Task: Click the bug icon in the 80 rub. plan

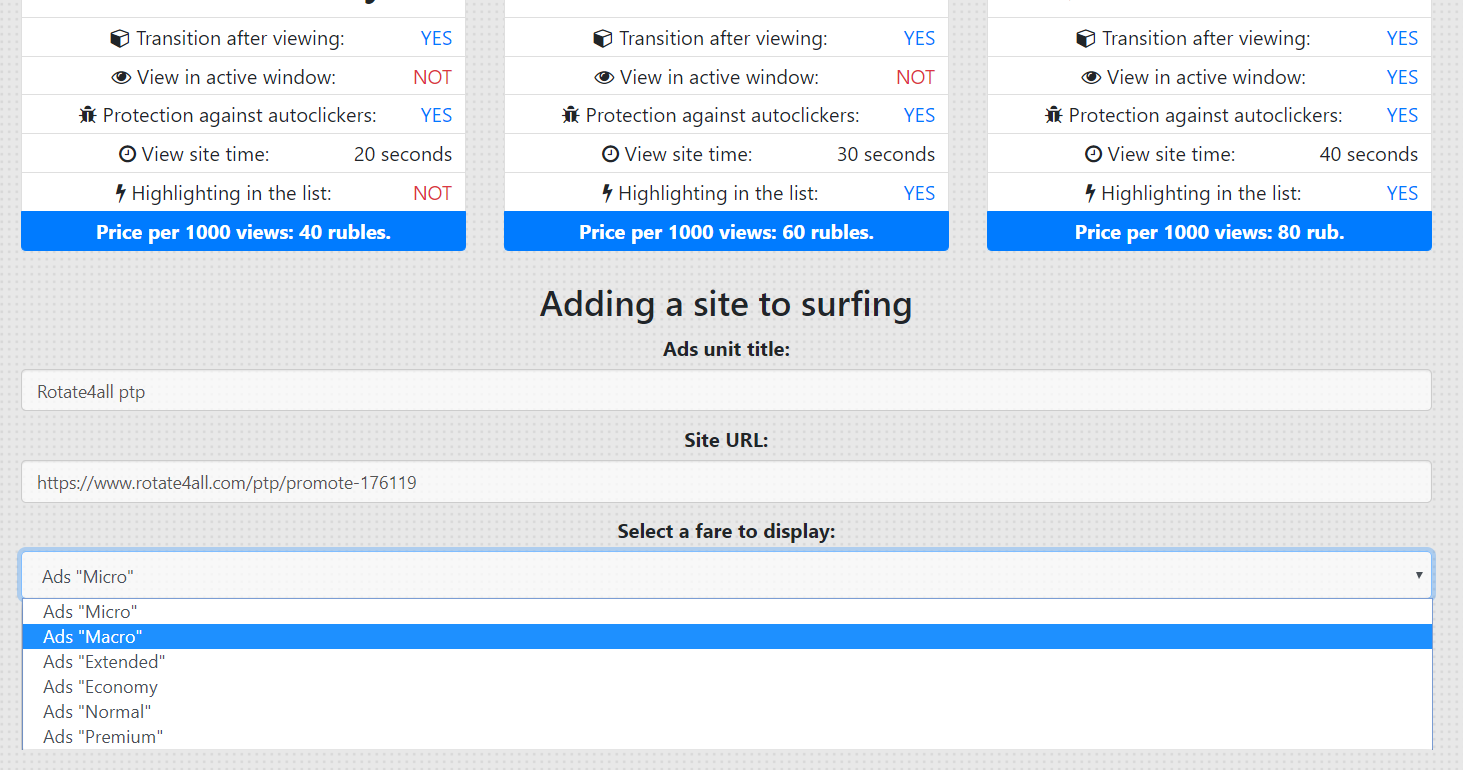Action: coord(1053,115)
